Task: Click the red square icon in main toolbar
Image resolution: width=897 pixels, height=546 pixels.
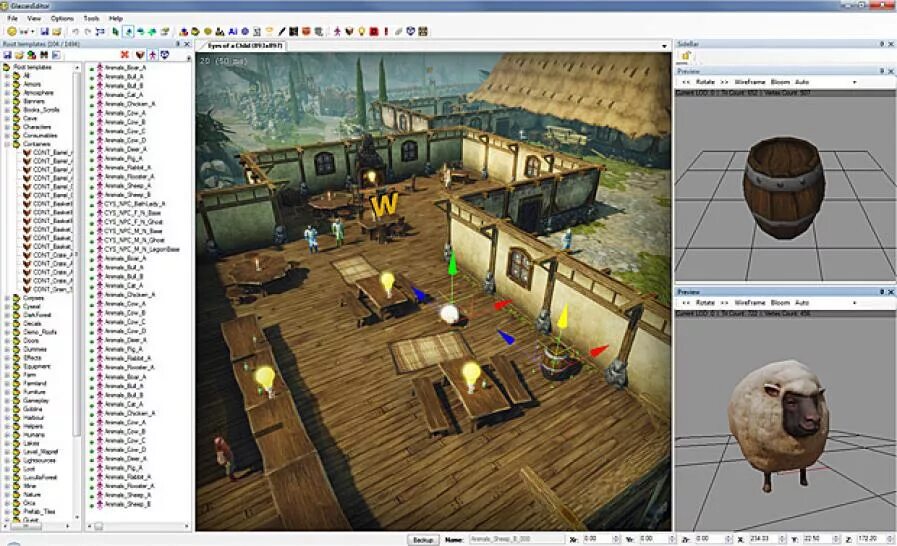Action: pos(374,31)
